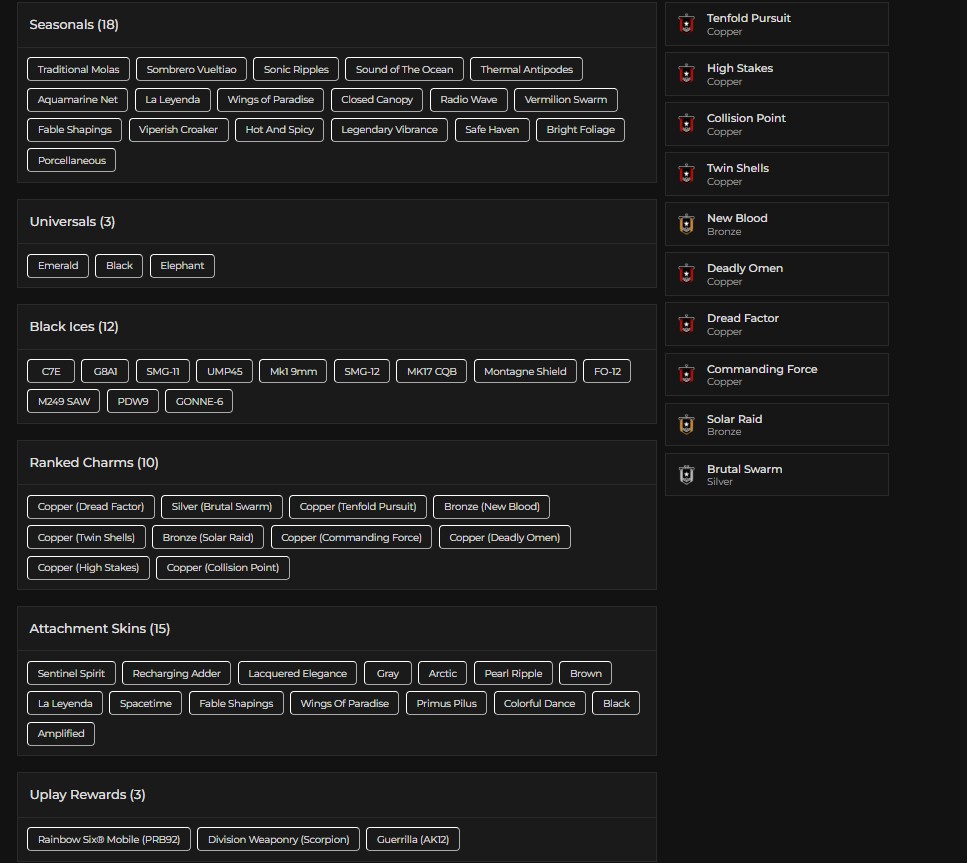
Task: Click the Commanding Force rank badge icon
Action: [x=686, y=374]
